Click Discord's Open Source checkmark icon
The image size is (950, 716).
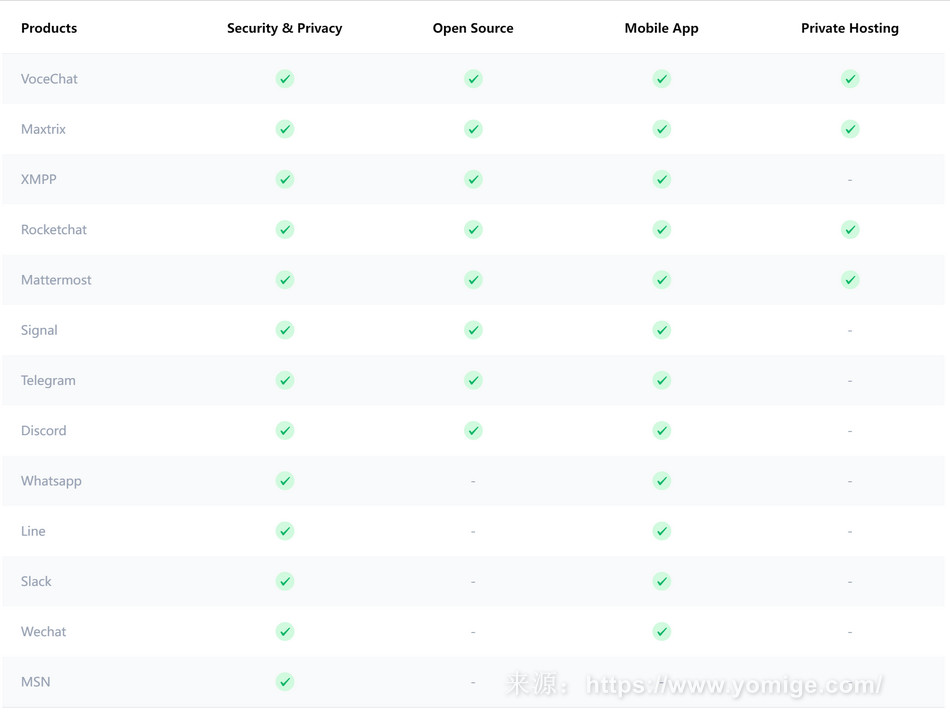473,431
